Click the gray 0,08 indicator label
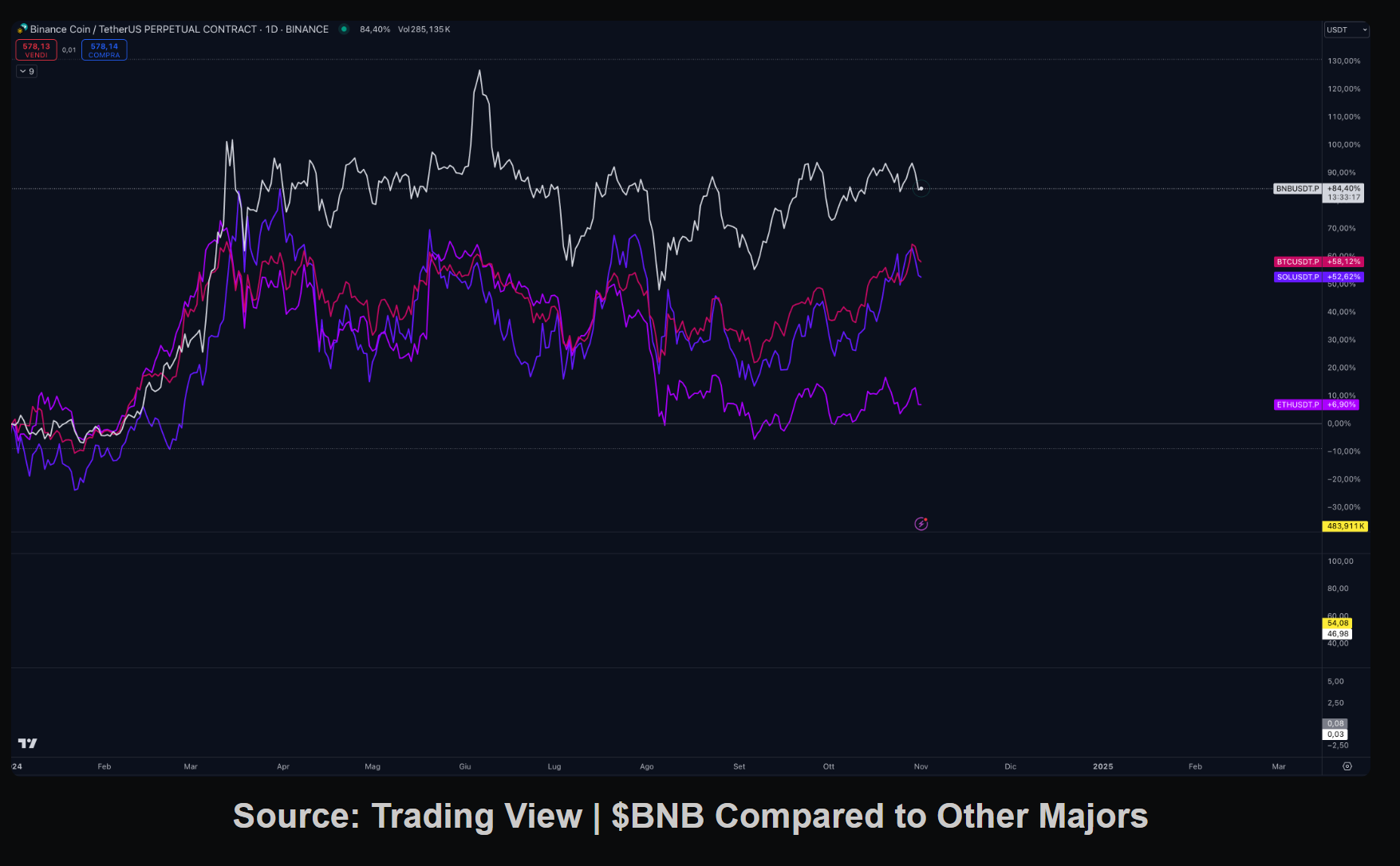The height and width of the screenshot is (866, 1400). coord(1335,724)
